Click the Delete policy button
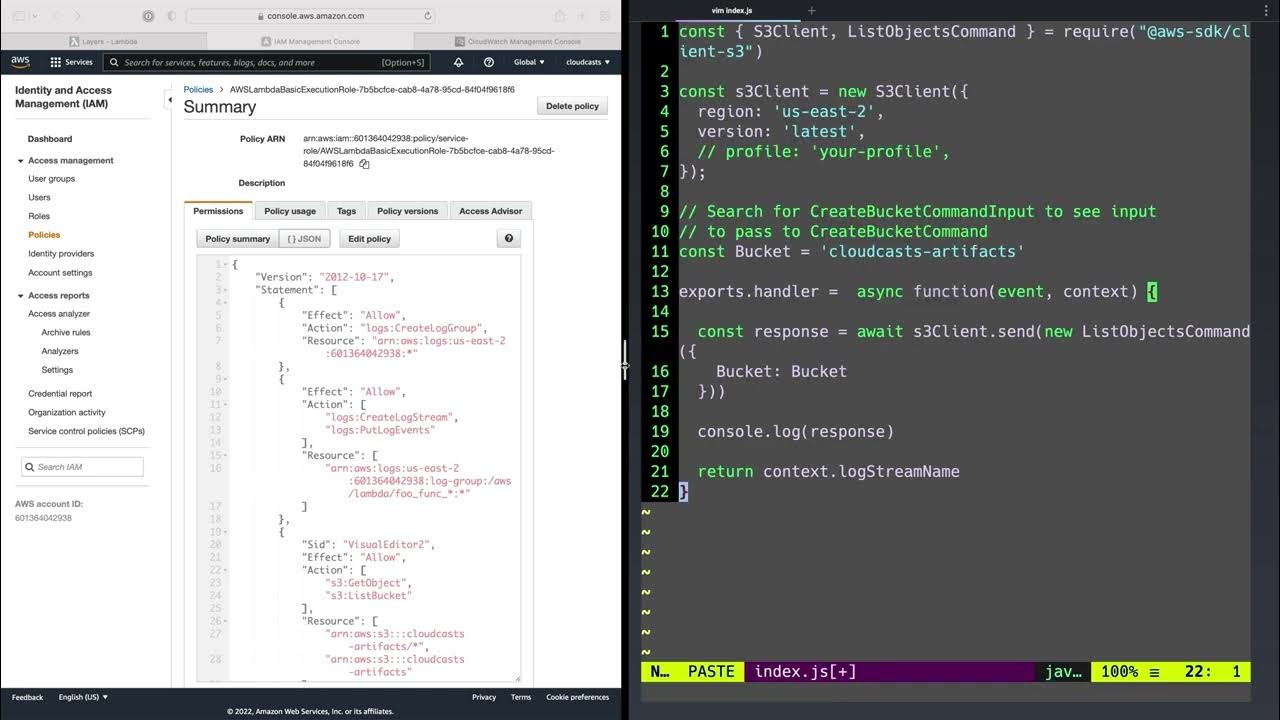 click(572, 106)
